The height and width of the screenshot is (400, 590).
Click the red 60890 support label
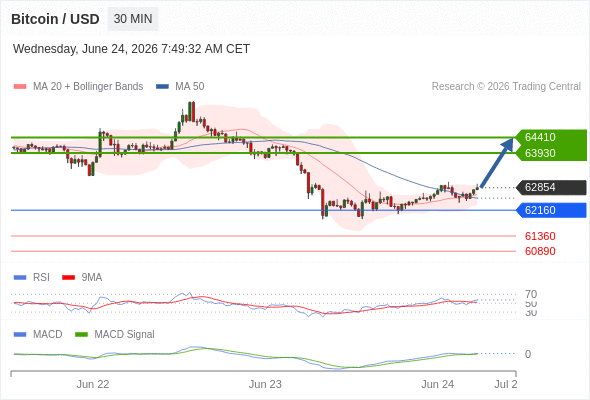pyautogui.click(x=540, y=251)
